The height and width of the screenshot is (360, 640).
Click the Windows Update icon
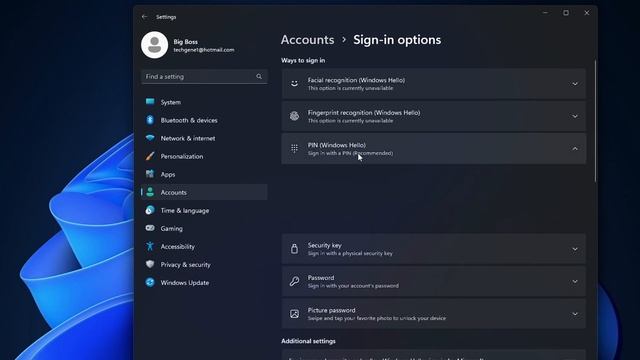pos(150,282)
